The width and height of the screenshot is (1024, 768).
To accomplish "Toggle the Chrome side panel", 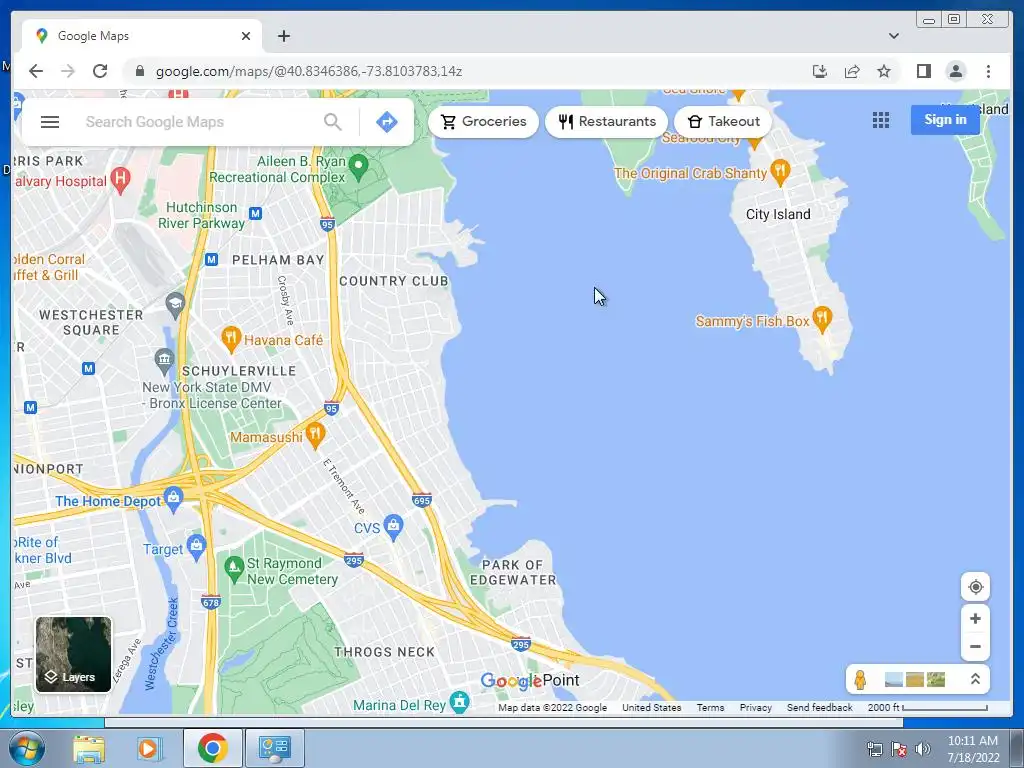I will point(923,71).
